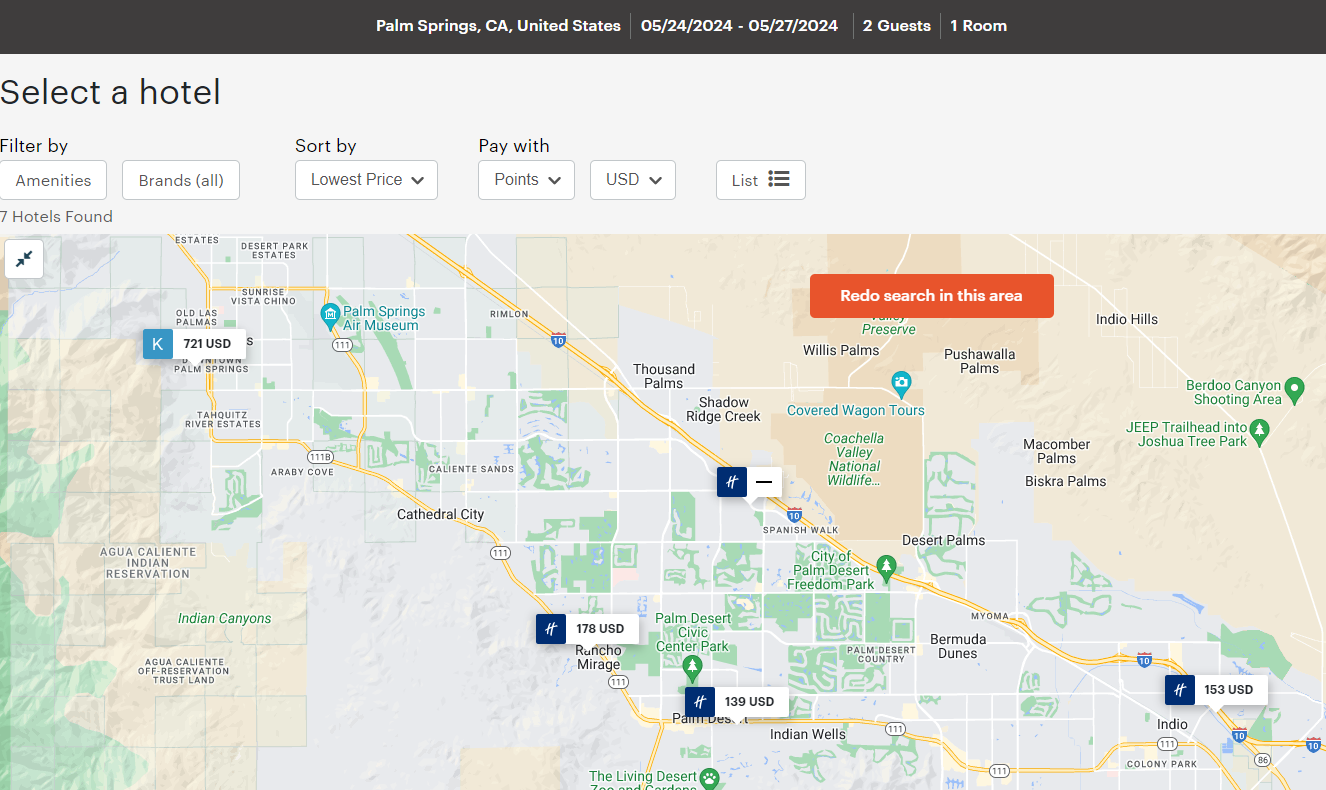The width and height of the screenshot is (1326, 790).
Task: Click The Living Desert Zoo map pin
Action: [x=708, y=778]
